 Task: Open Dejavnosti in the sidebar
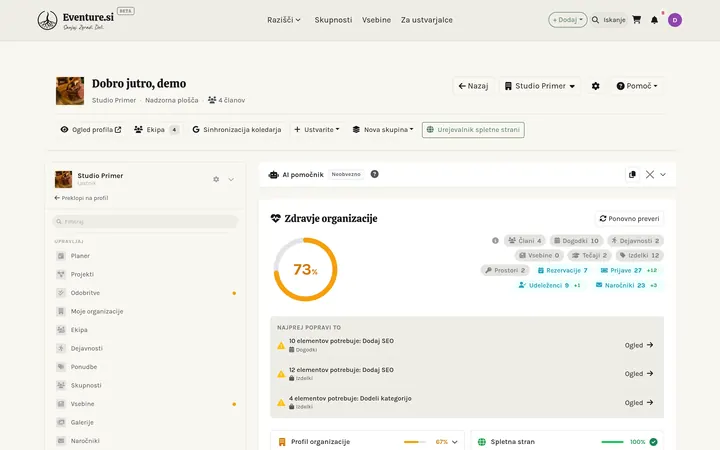point(145,348)
